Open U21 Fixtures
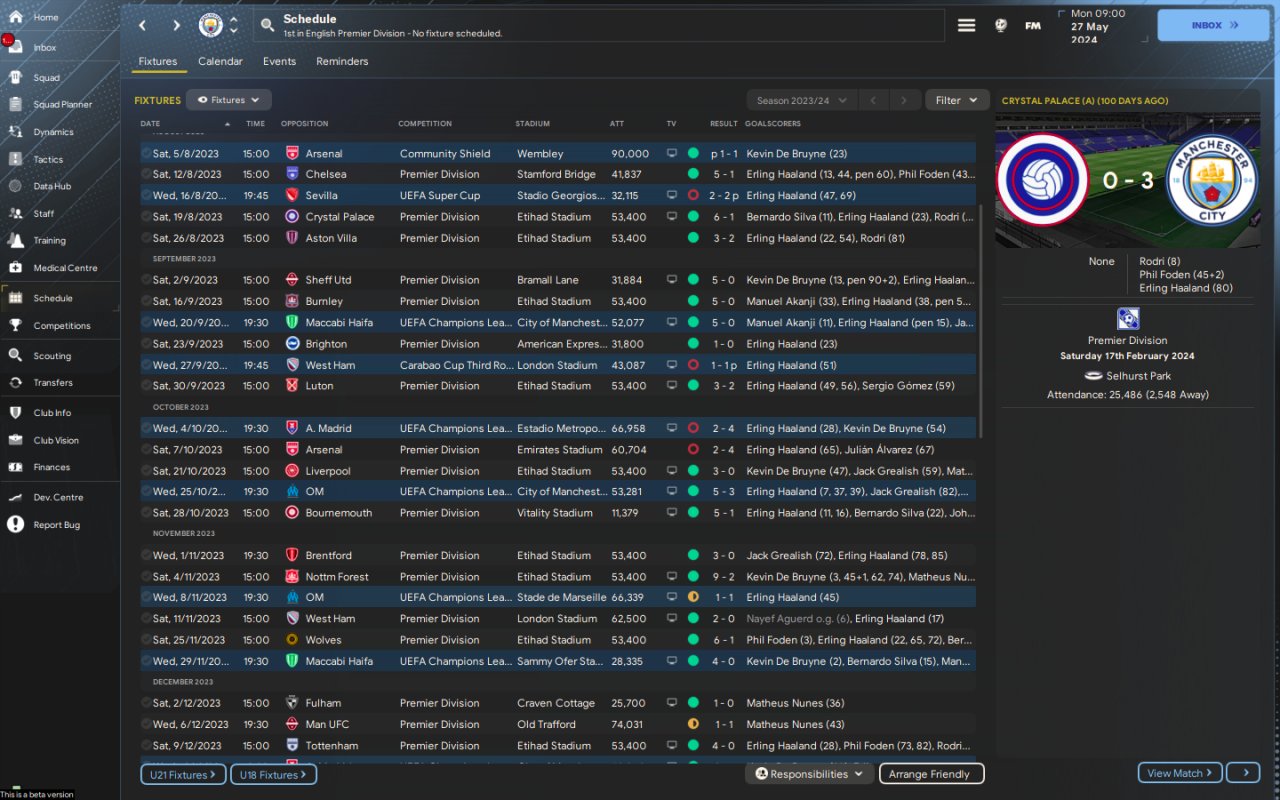The height and width of the screenshot is (800, 1280). coord(183,774)
